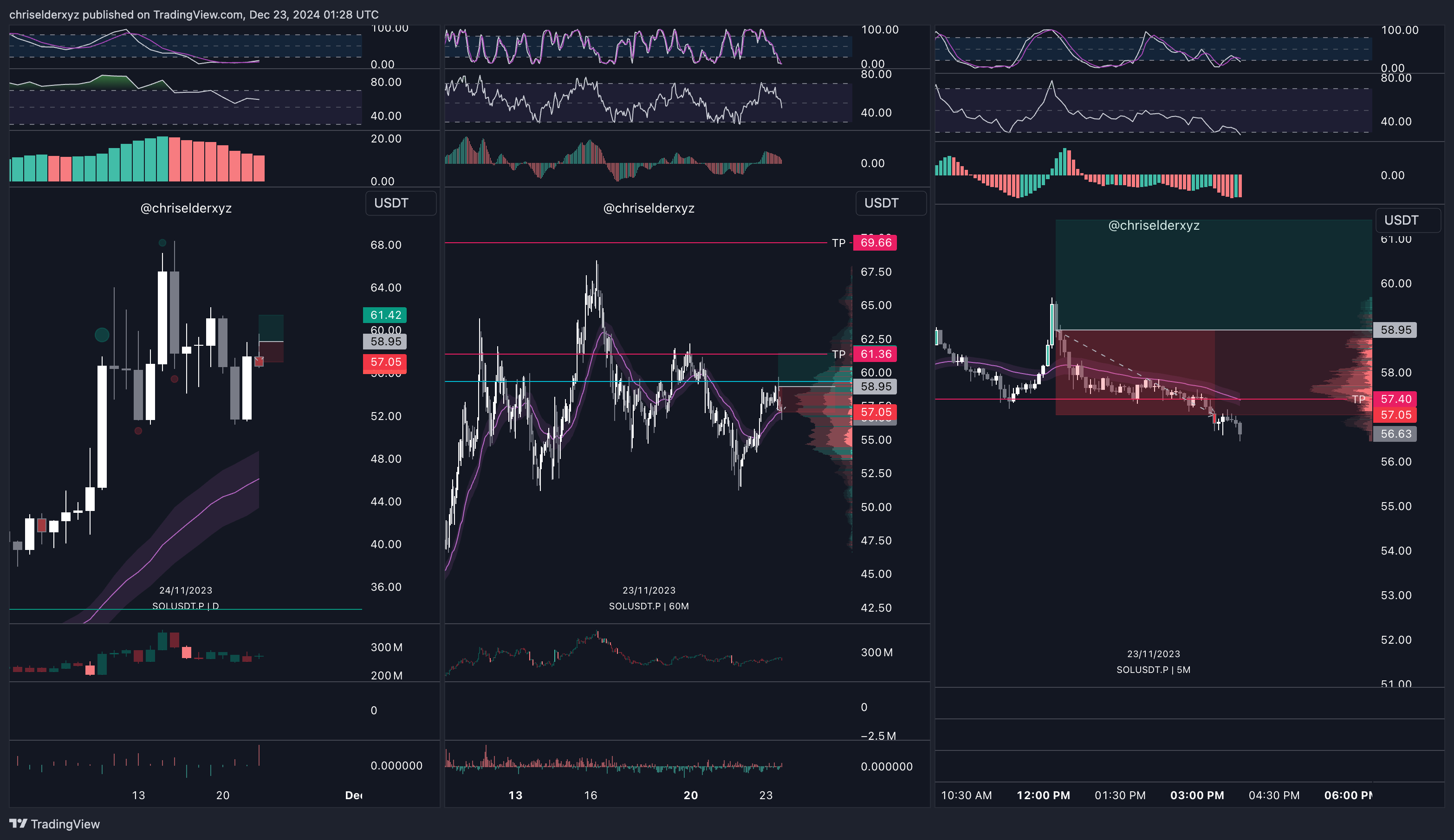
Task: Click the green 61.42 price tag
Action: pyautogui.click(x=385, y=315)
